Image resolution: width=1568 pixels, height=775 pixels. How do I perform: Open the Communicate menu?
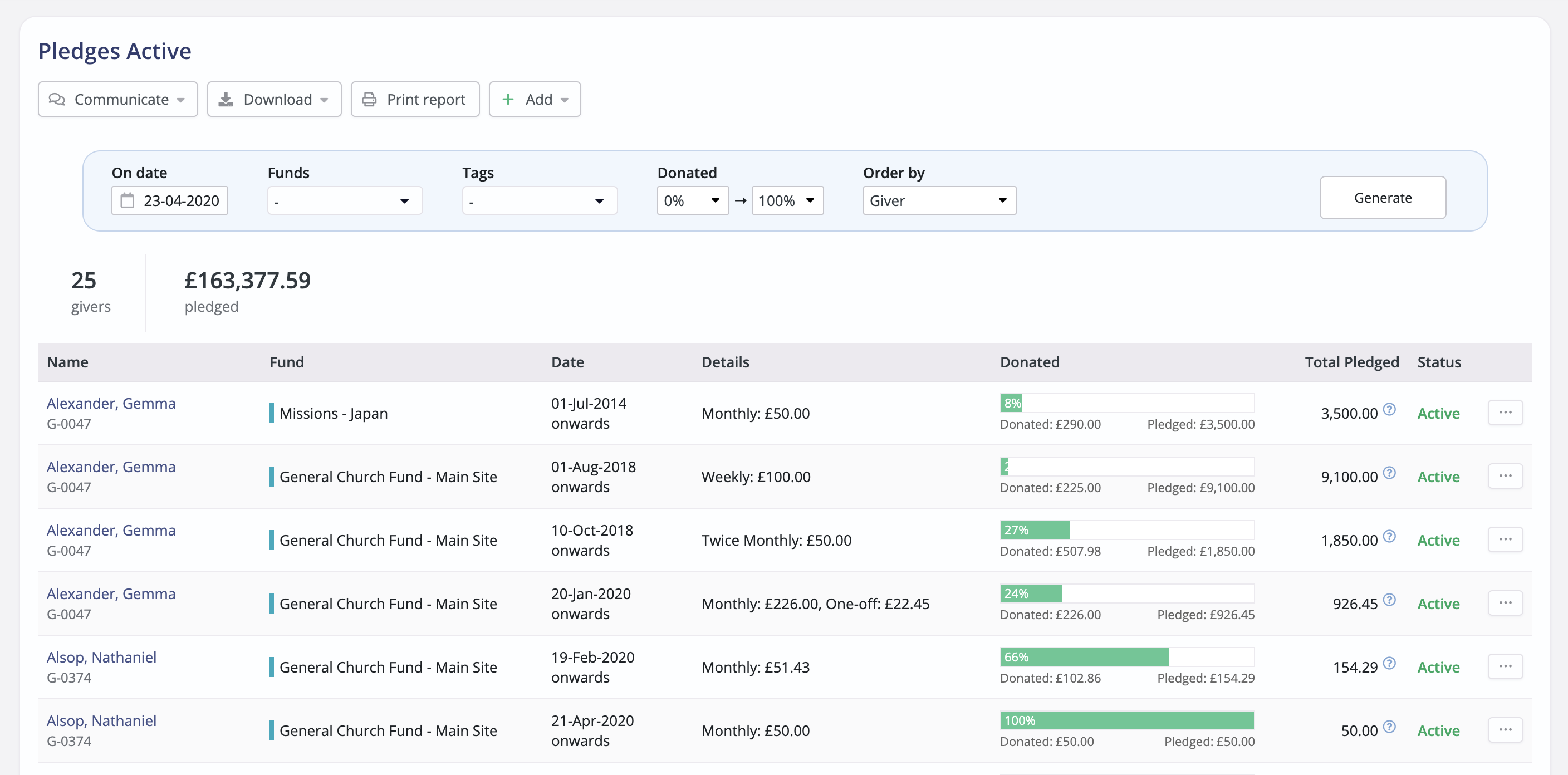pyautogui.click(x=117, y=99)
